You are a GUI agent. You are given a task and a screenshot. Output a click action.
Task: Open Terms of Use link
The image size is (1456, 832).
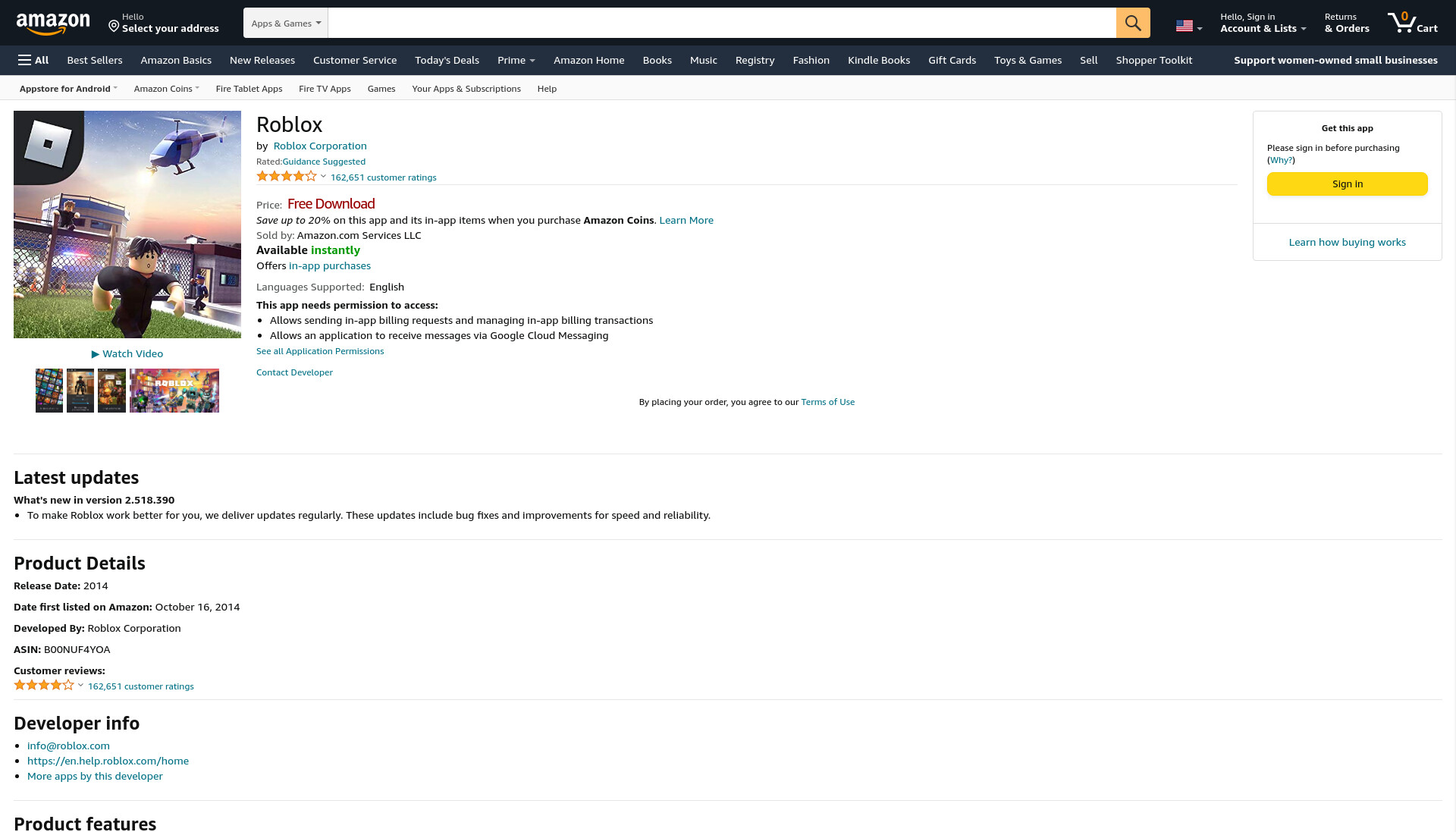click(828, 402)
